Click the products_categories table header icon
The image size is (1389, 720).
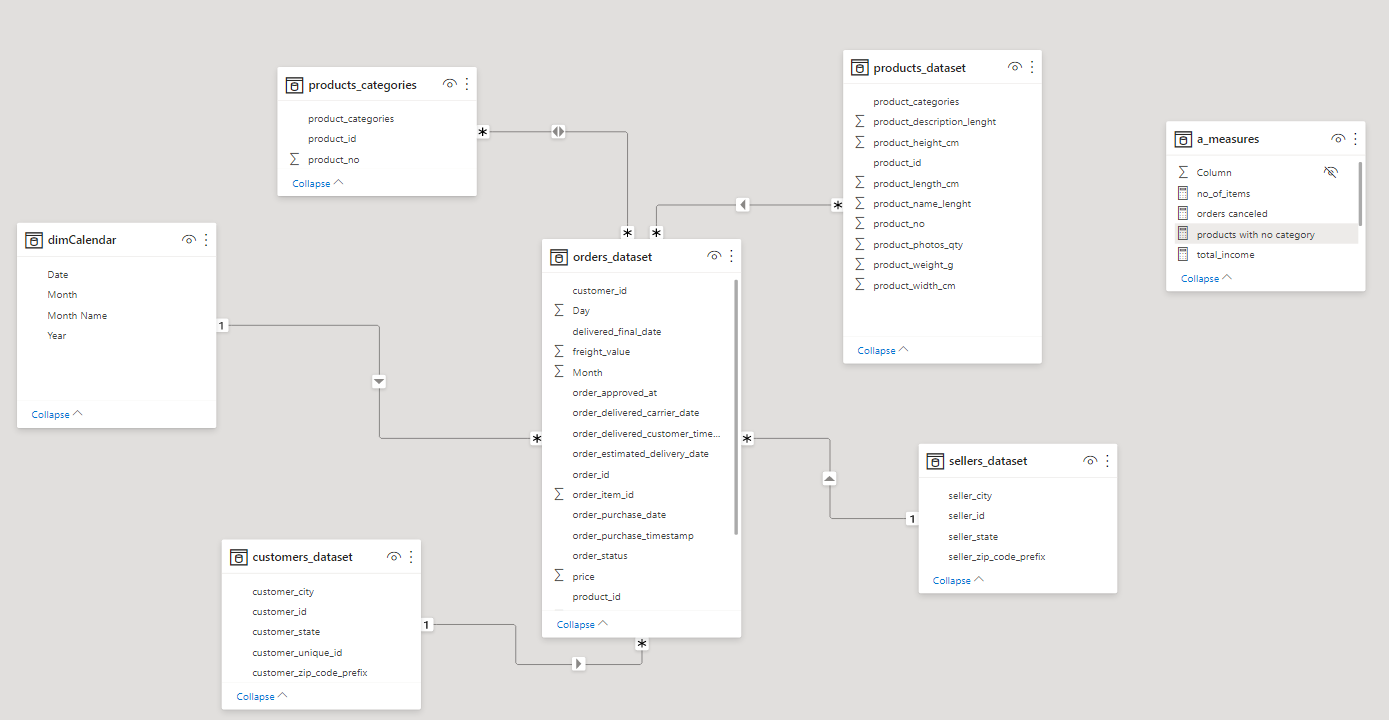(x=294, y=85)
